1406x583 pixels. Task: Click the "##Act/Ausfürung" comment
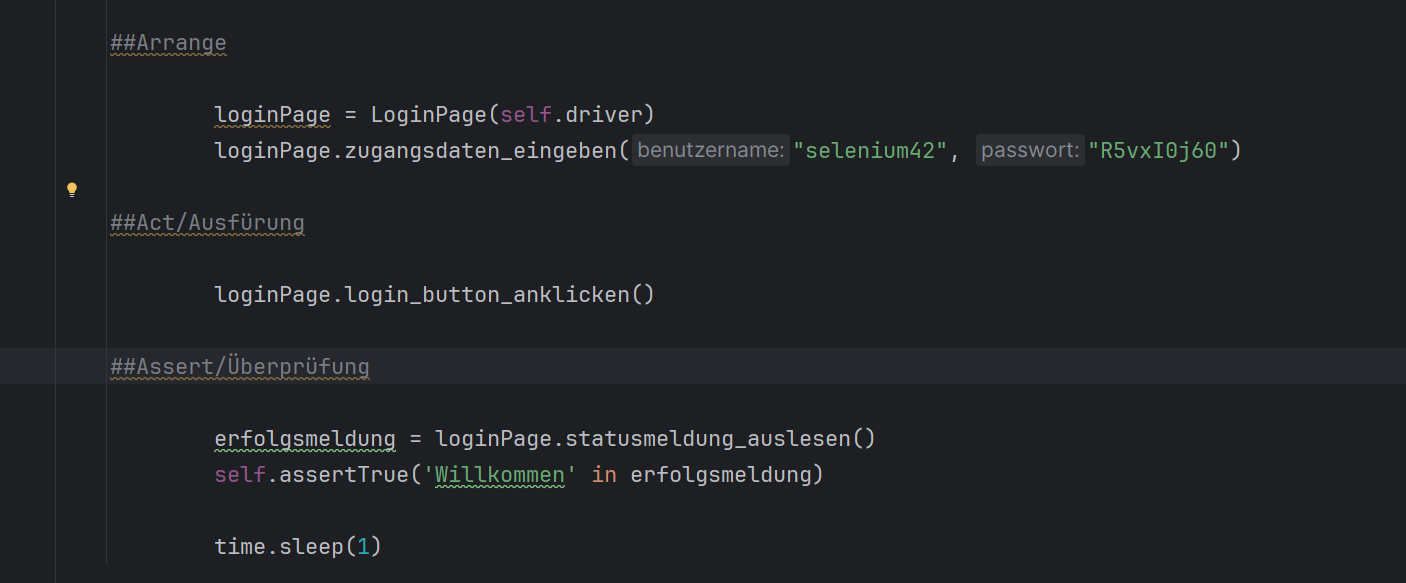(x=207, y=222)
